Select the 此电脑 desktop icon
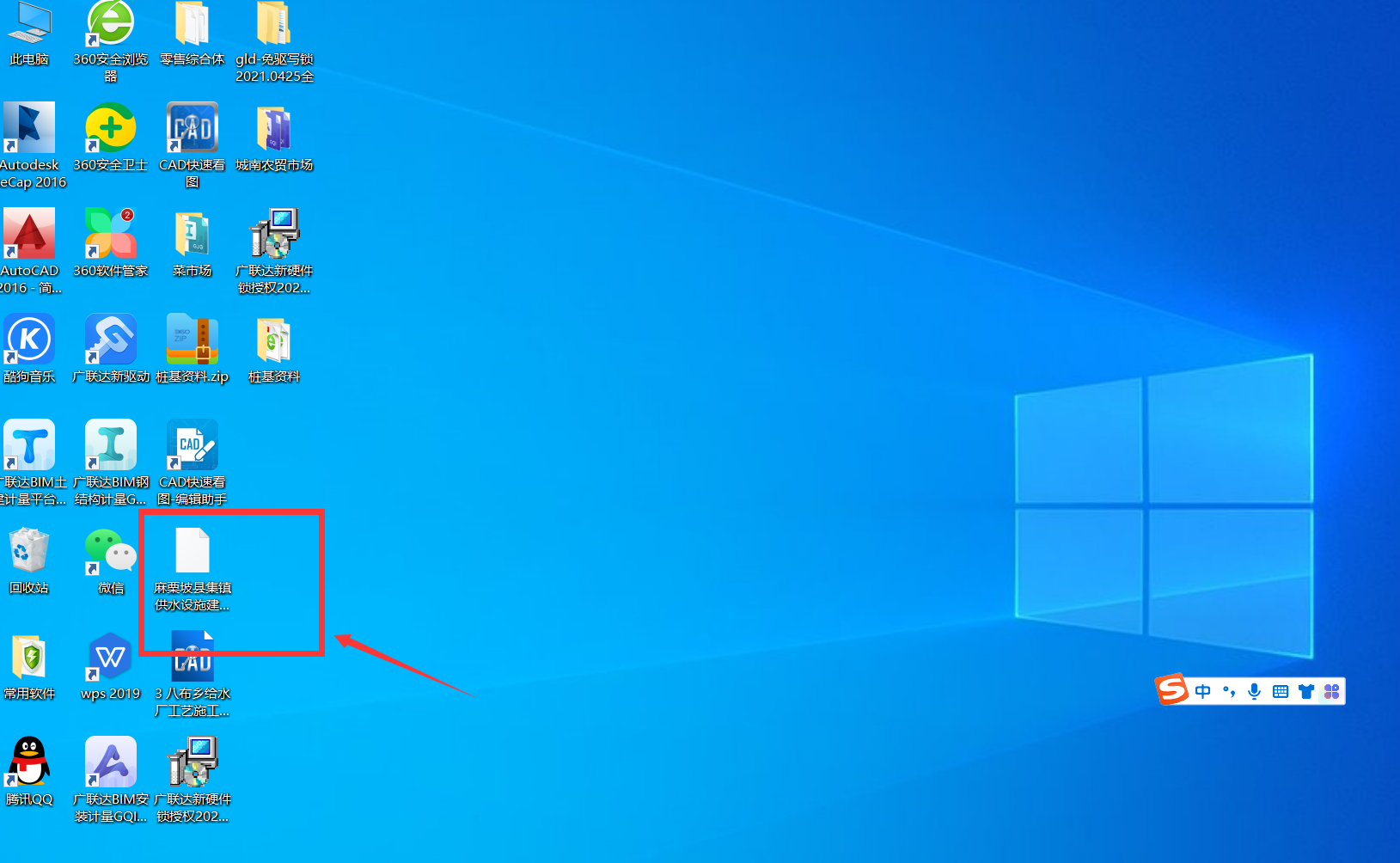This screenshot has width=1400, height=863. [x=29, y=34]
